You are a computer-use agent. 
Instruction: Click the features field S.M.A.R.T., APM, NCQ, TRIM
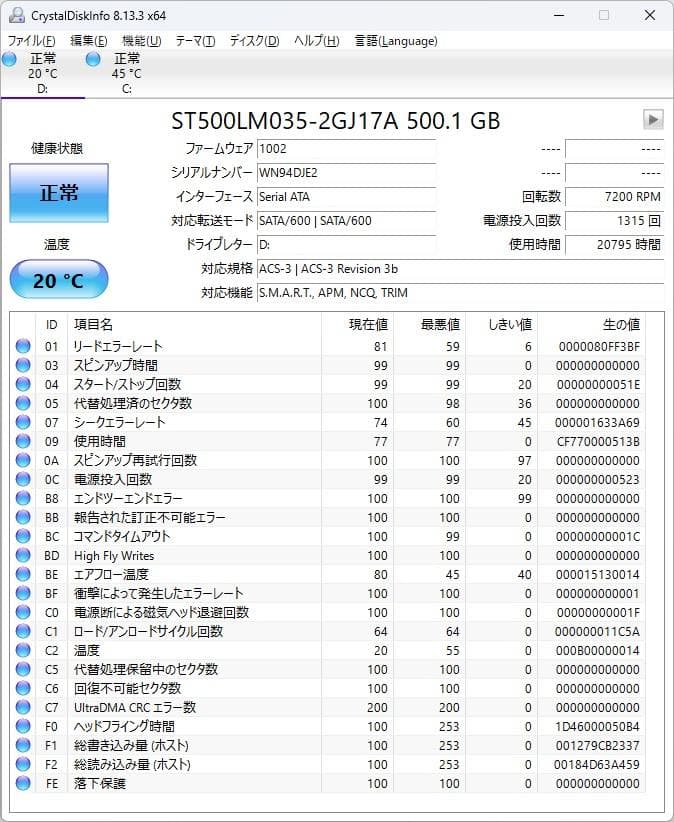pos(461,293)
